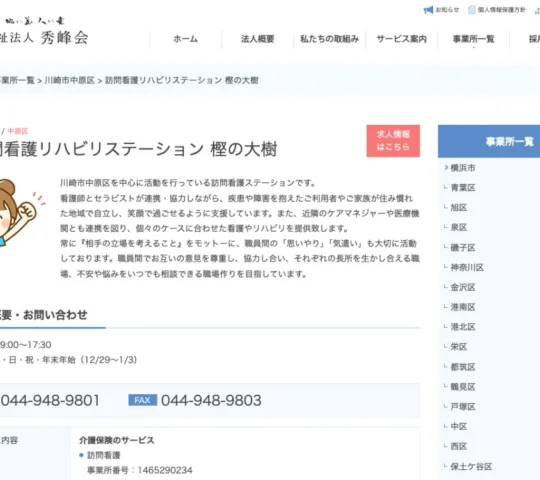Image resolution: width=540 pixels, height=480 pixels.
Task: Click the お知らせ megaphone icon
Action: [x=428, y=10]
